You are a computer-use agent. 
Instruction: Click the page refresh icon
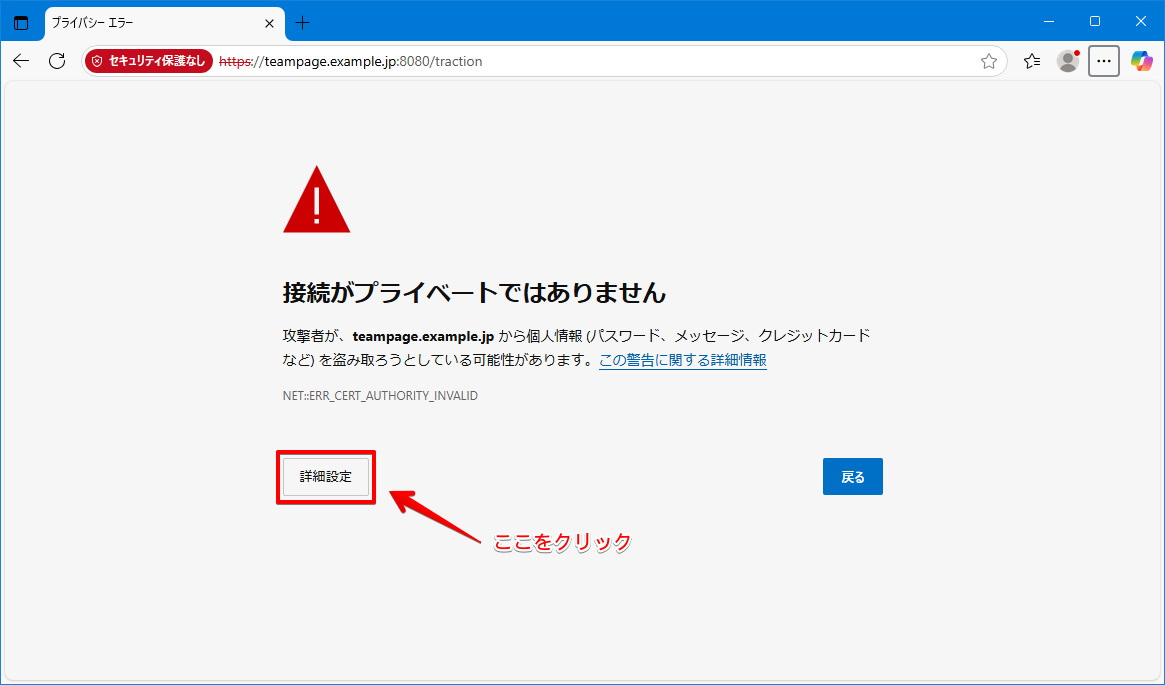(x=56, y=60)
